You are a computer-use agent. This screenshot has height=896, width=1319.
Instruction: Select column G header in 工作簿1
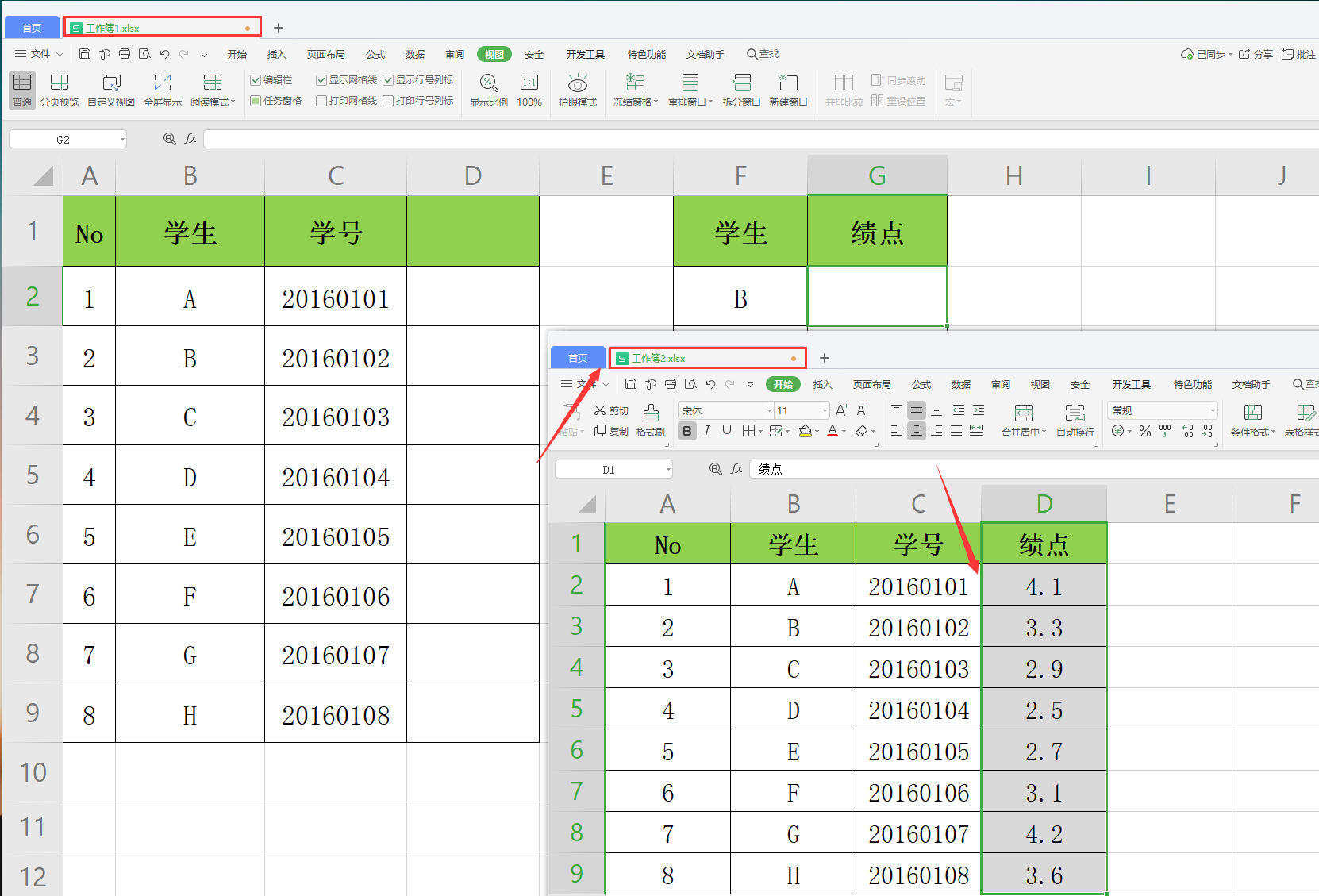click(877, 175)
